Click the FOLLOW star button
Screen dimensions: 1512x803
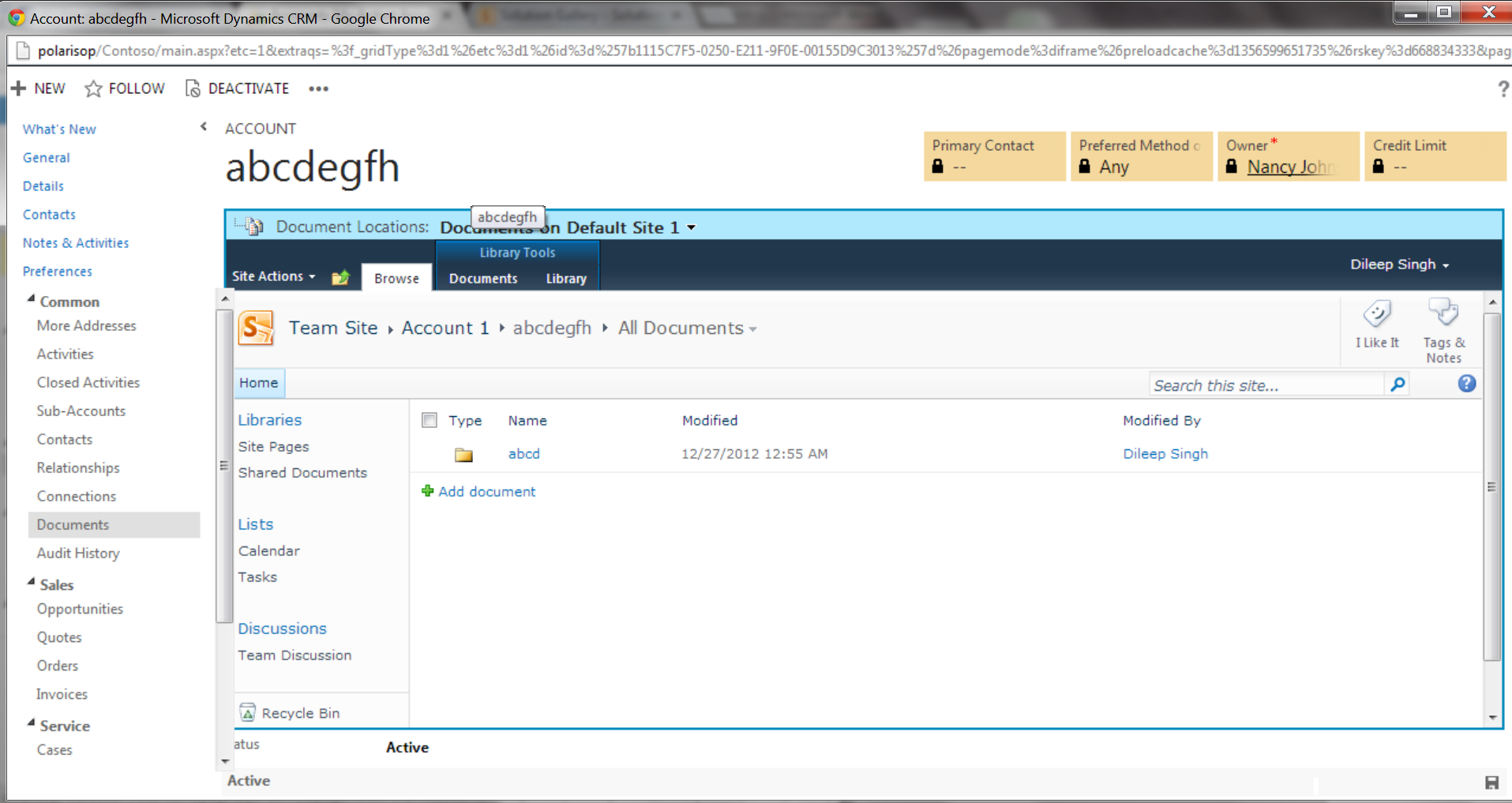(126, 88)
